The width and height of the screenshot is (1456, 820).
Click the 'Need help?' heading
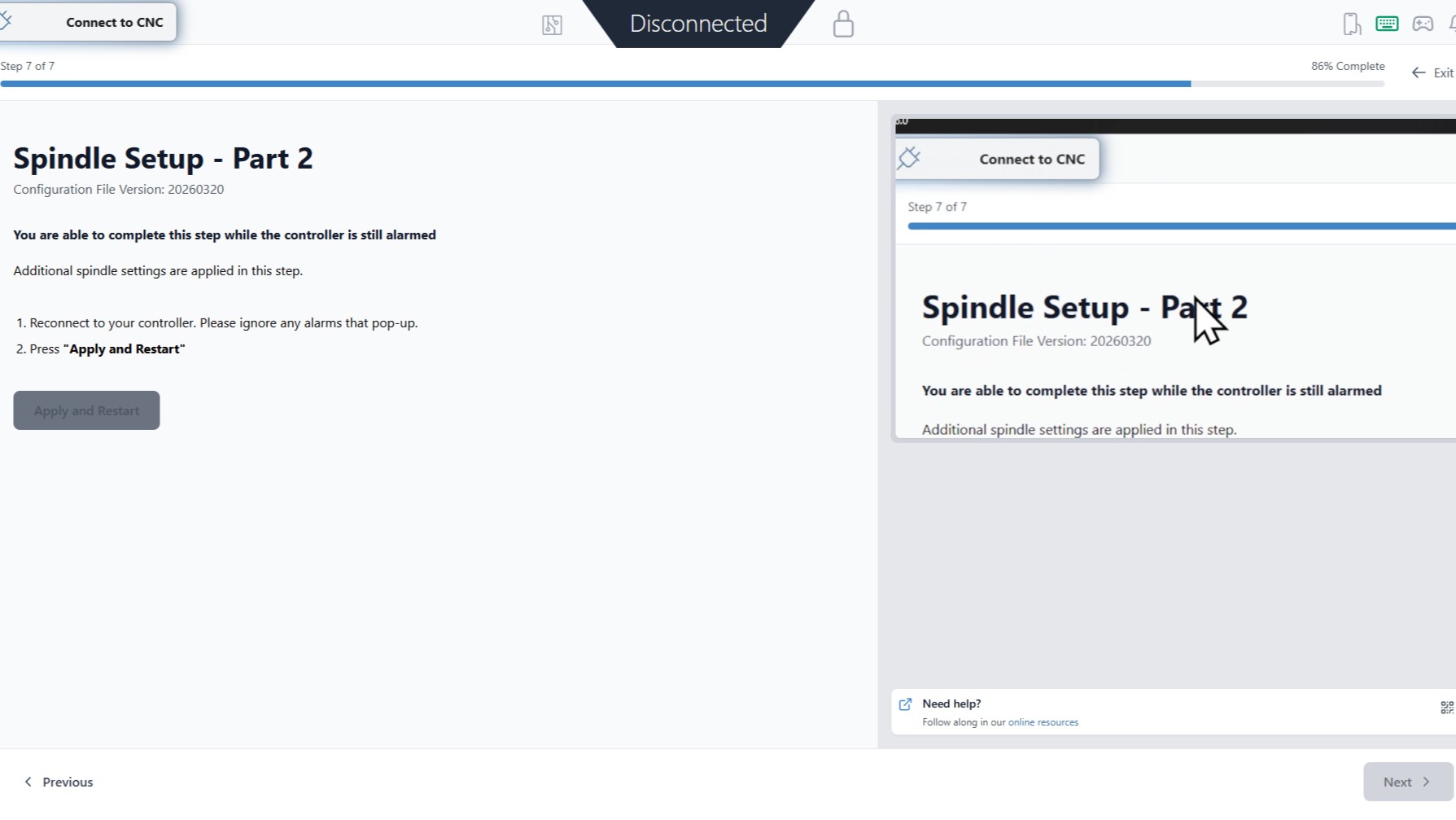(x=951, y=704)
